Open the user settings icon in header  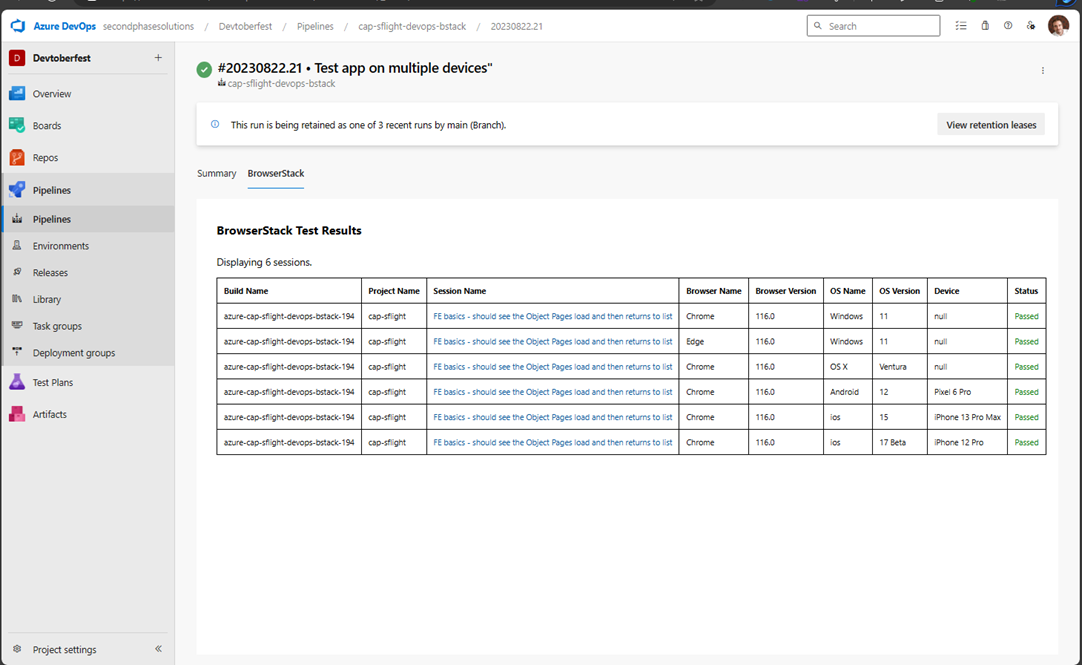point(1031,26)
